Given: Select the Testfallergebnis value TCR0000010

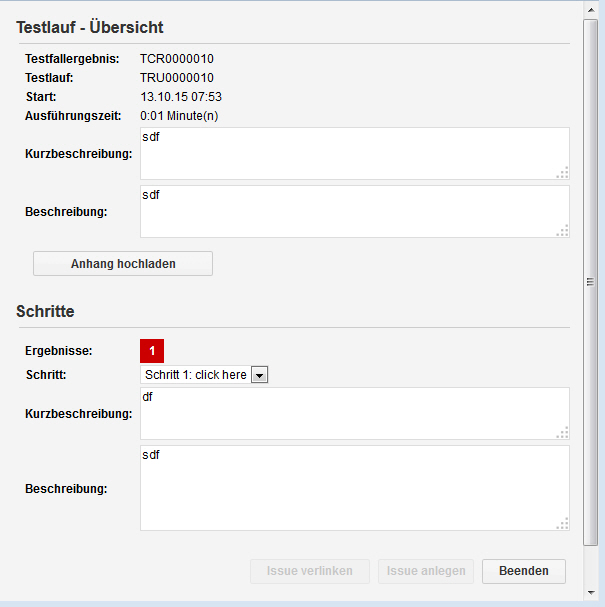Looking at the screenshot, I should (x=177, y=59).
